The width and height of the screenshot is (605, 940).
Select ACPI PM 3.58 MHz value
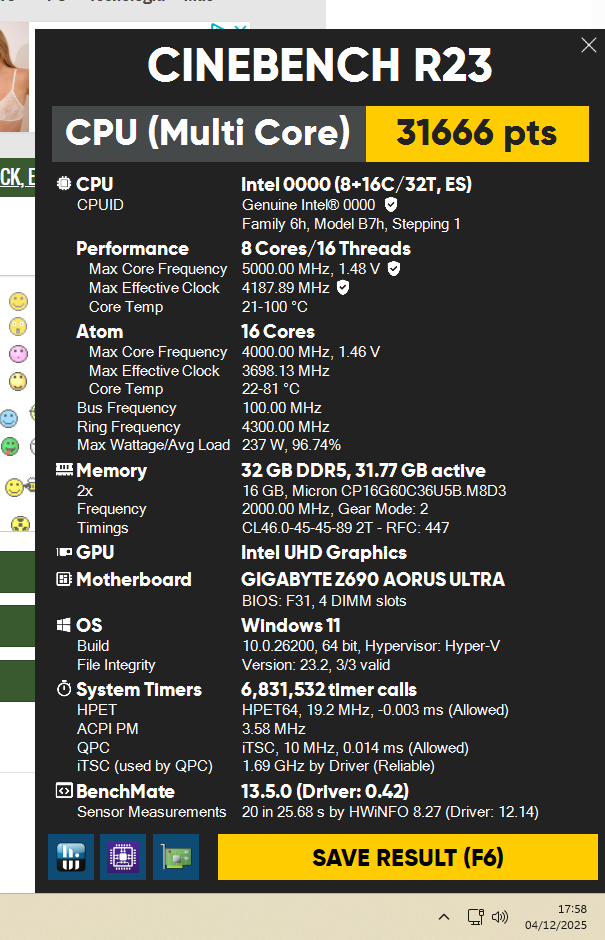point(273,729)
